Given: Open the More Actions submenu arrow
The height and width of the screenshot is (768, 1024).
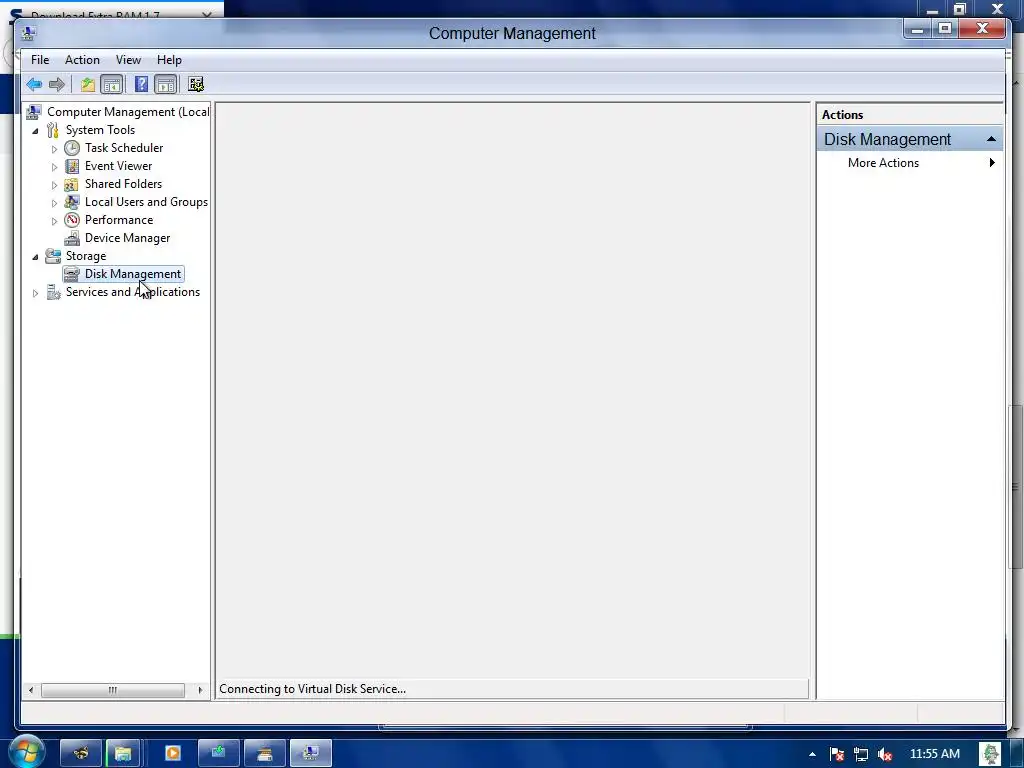Looking at the screenshot, I should pos(992,163).
